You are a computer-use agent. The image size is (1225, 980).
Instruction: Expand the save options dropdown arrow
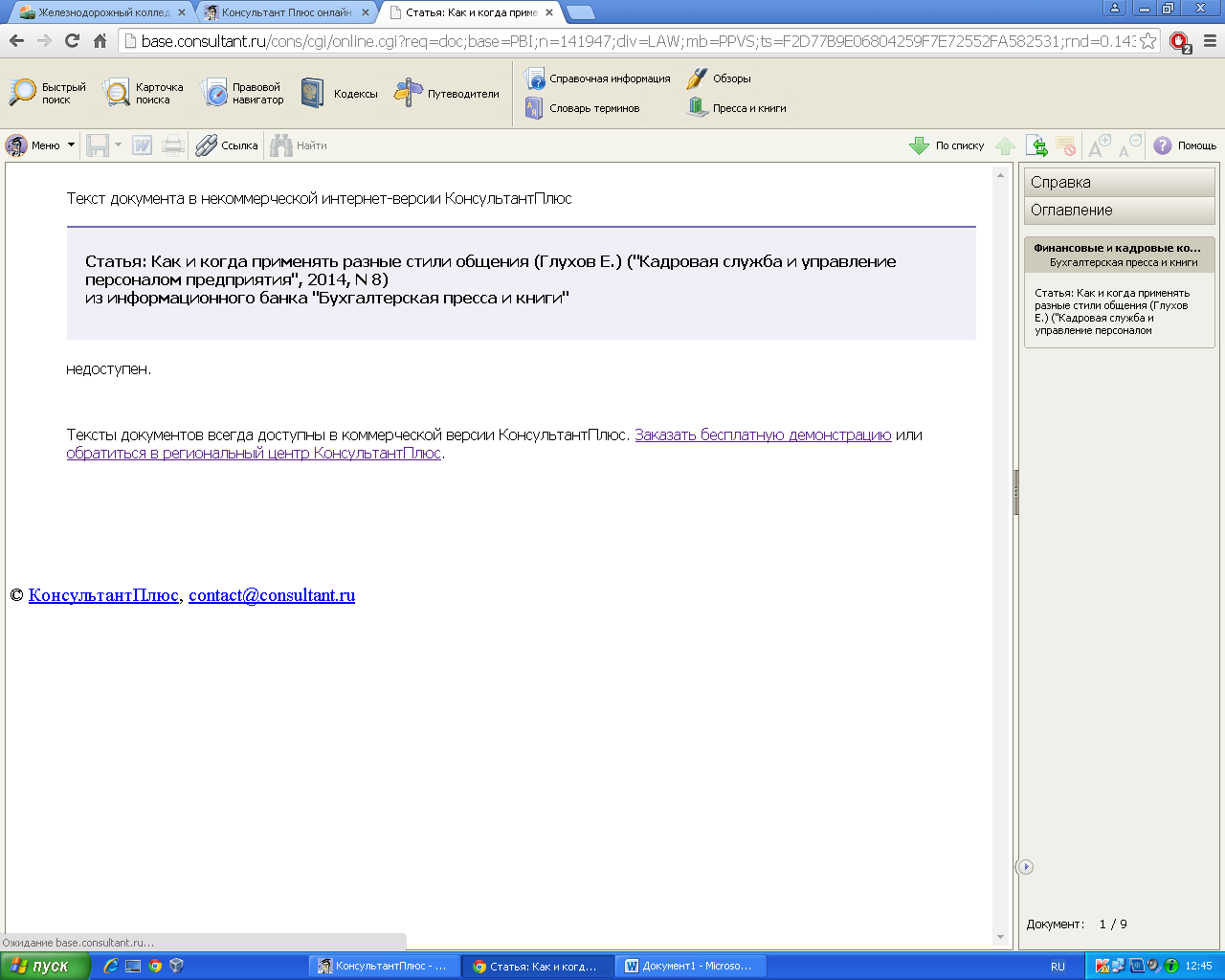pyautogui.click(x=119, y=145)
